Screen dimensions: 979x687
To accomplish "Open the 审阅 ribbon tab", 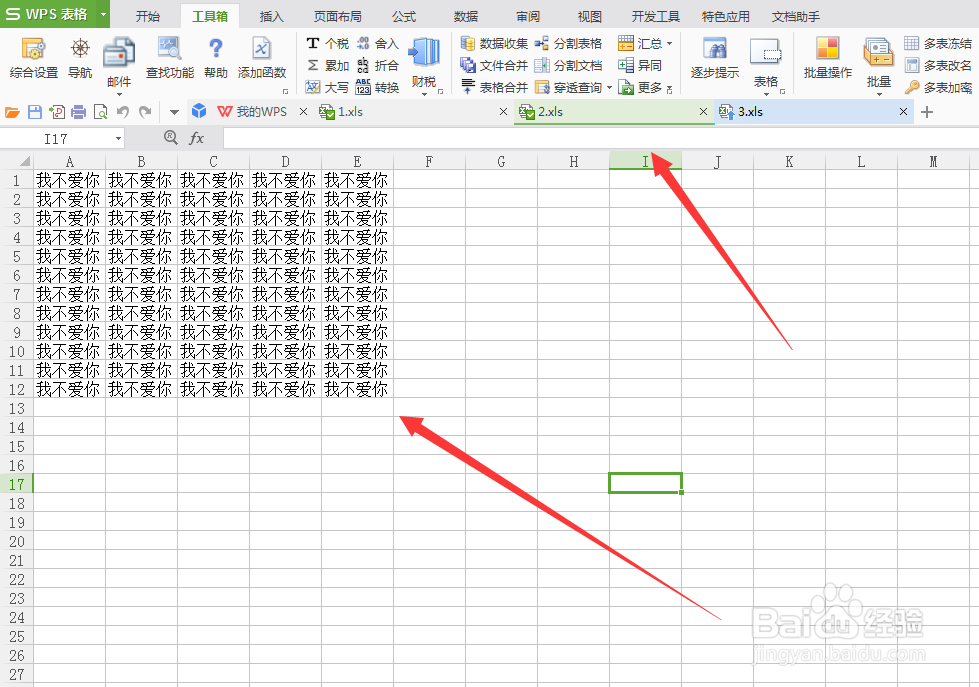I will [528, 16].
